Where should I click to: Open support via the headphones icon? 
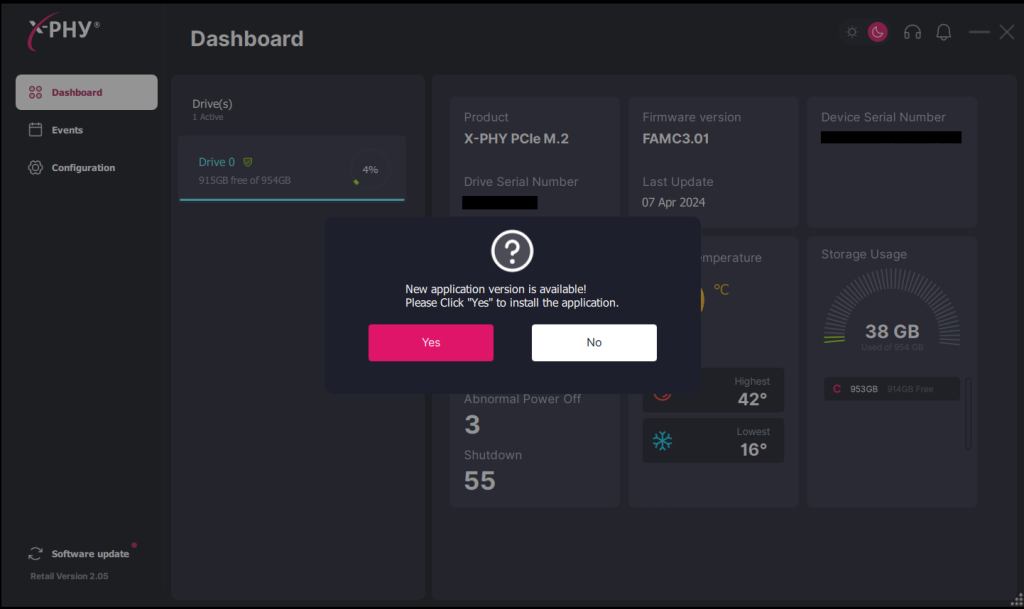coord(912,32)
